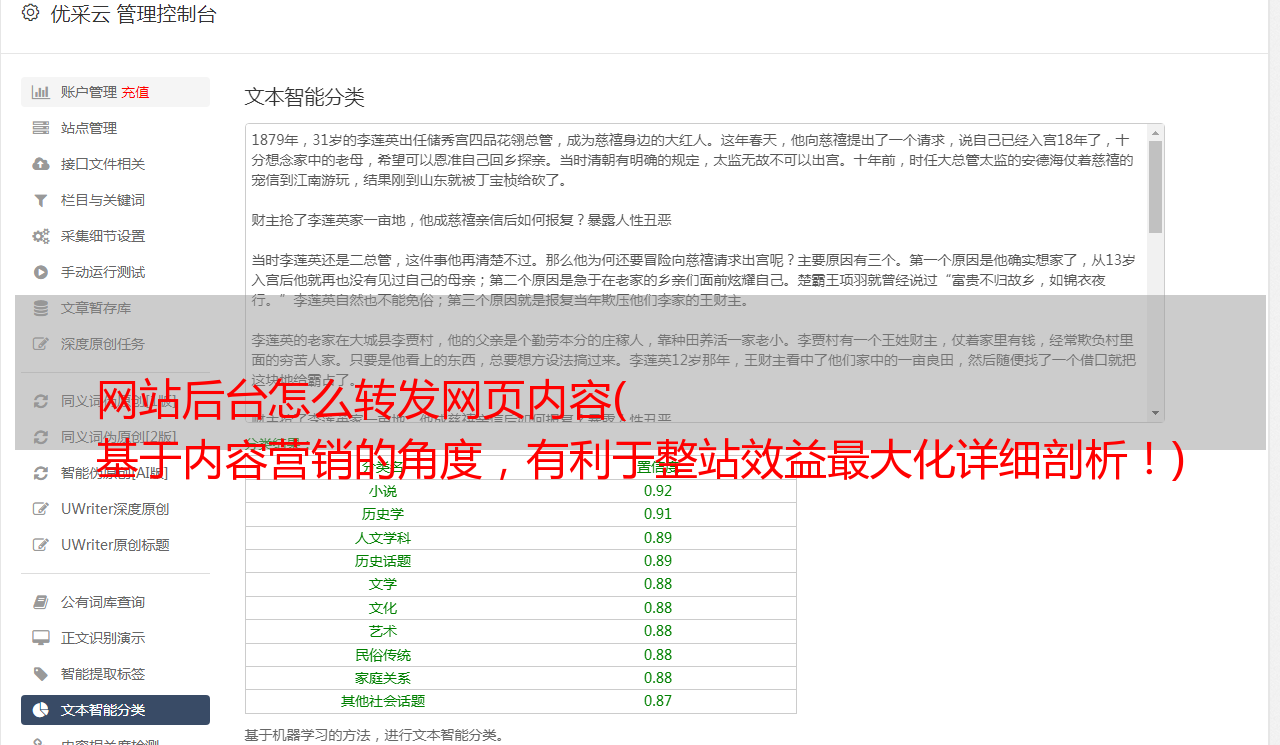Click the 0.92 confidence value
The width and height of the screenshot is (1280, 745).
[x=658, y=491]
